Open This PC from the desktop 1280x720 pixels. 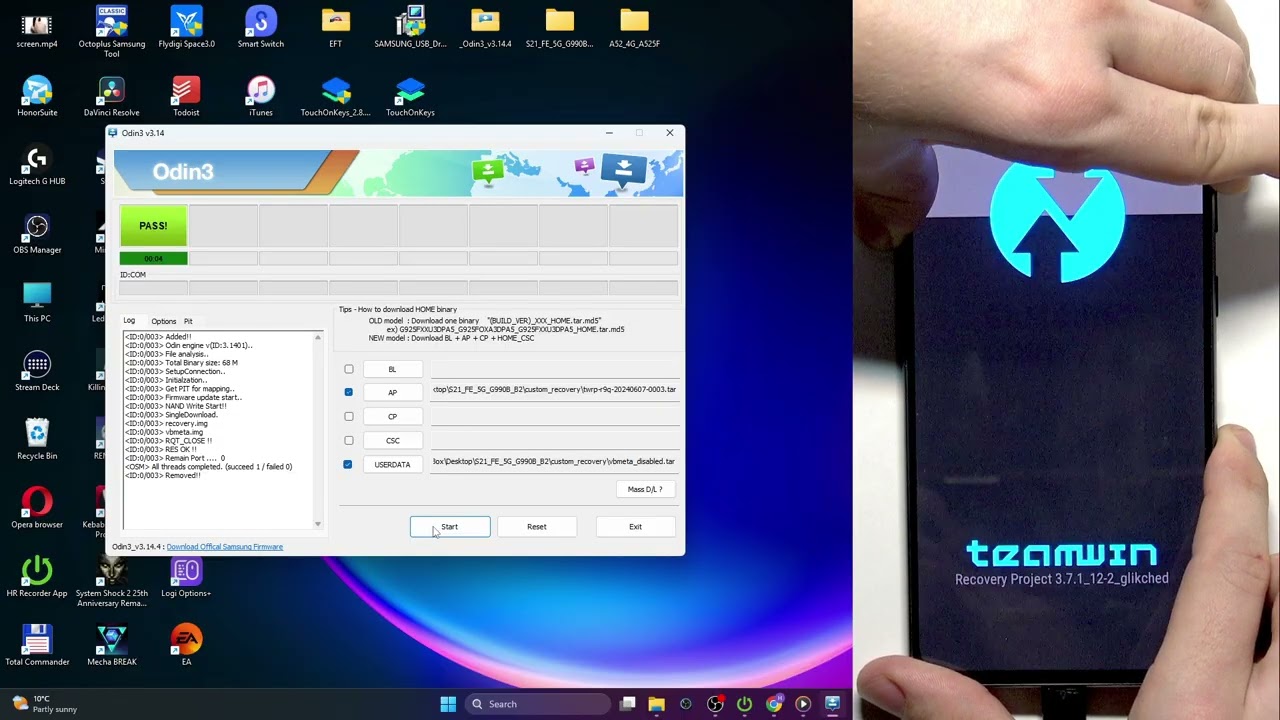tap(37, 302)
